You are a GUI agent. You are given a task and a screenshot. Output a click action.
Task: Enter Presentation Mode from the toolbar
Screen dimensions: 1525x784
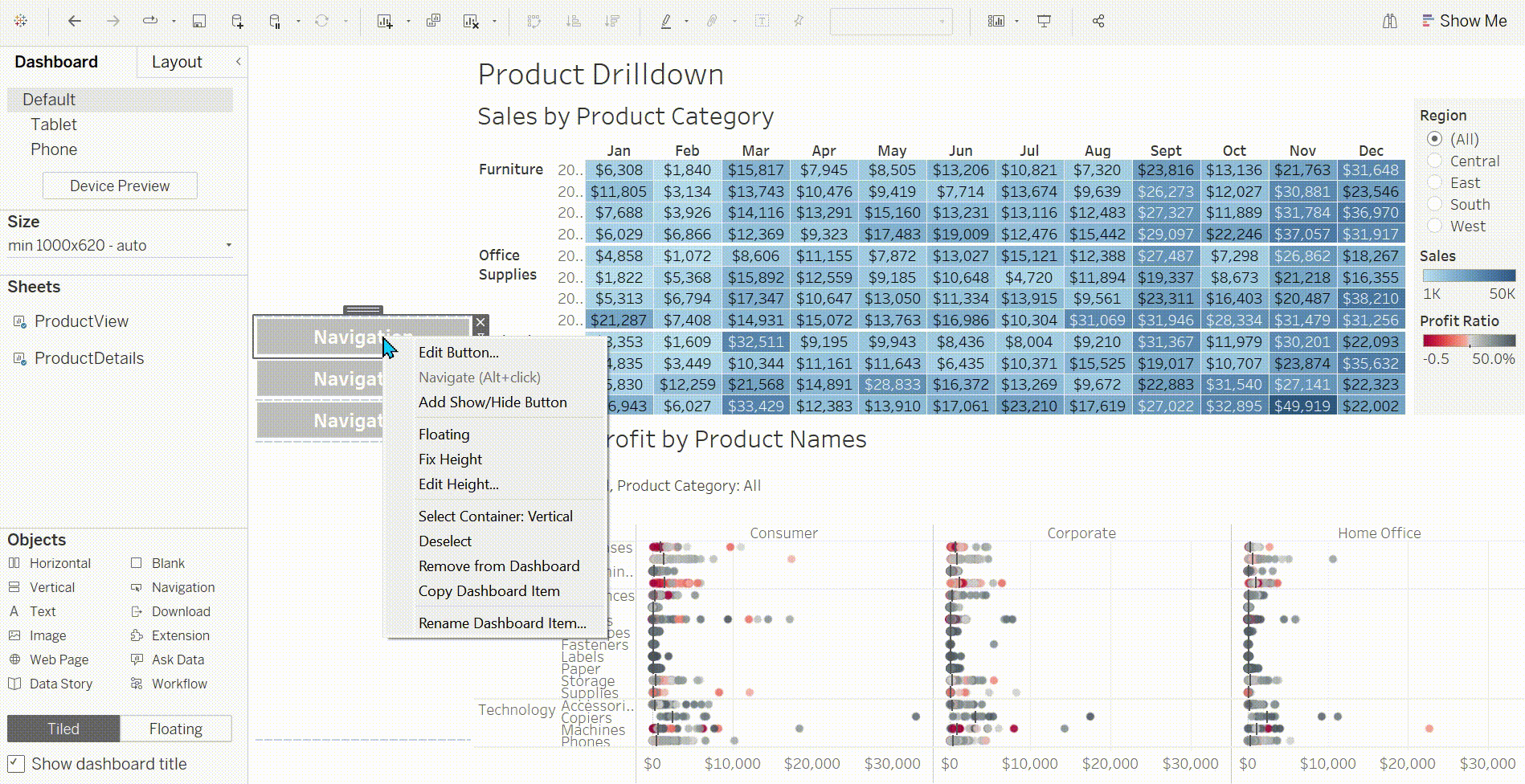coord(1044,22)
